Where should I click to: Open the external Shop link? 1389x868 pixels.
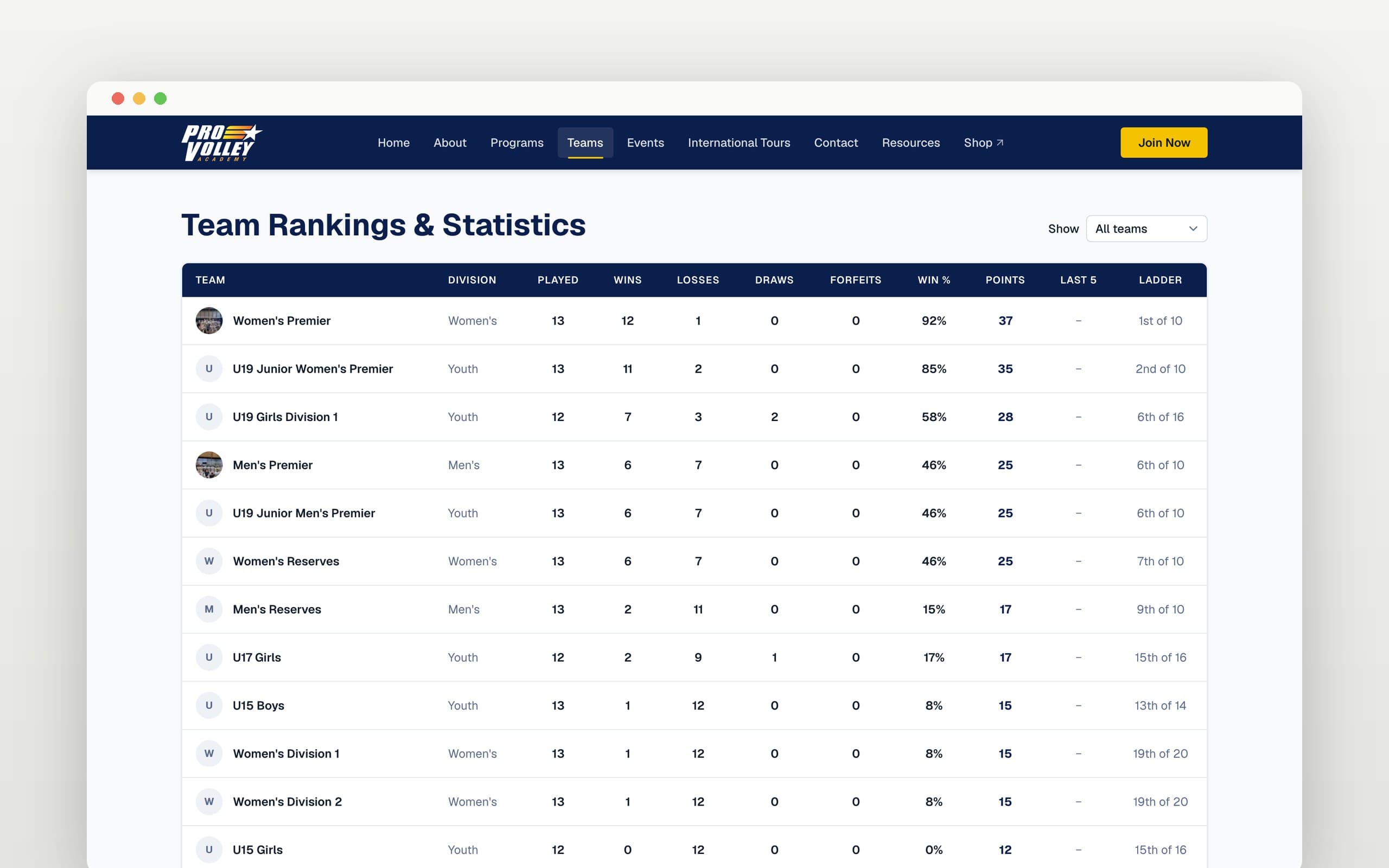coord(983,142)
